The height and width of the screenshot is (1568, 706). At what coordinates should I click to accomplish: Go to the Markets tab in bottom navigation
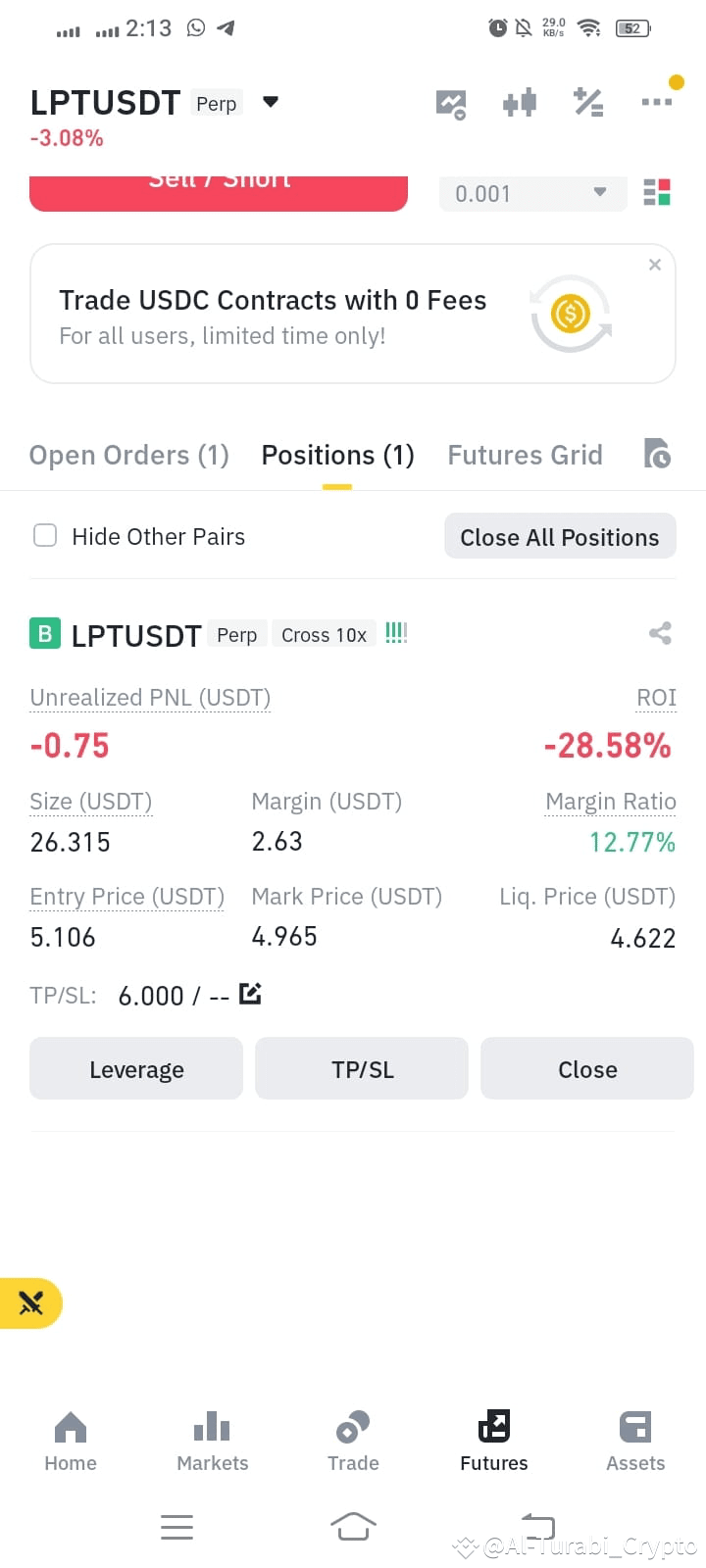click(x=212, y=1441)
